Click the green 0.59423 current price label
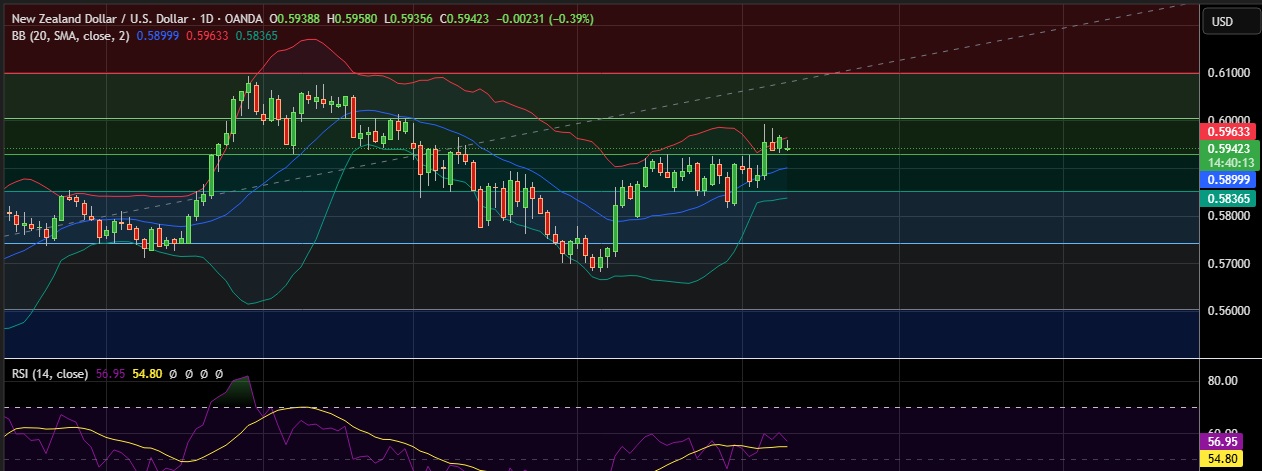Screen dimensions: 1262x471 (1229, 149)
